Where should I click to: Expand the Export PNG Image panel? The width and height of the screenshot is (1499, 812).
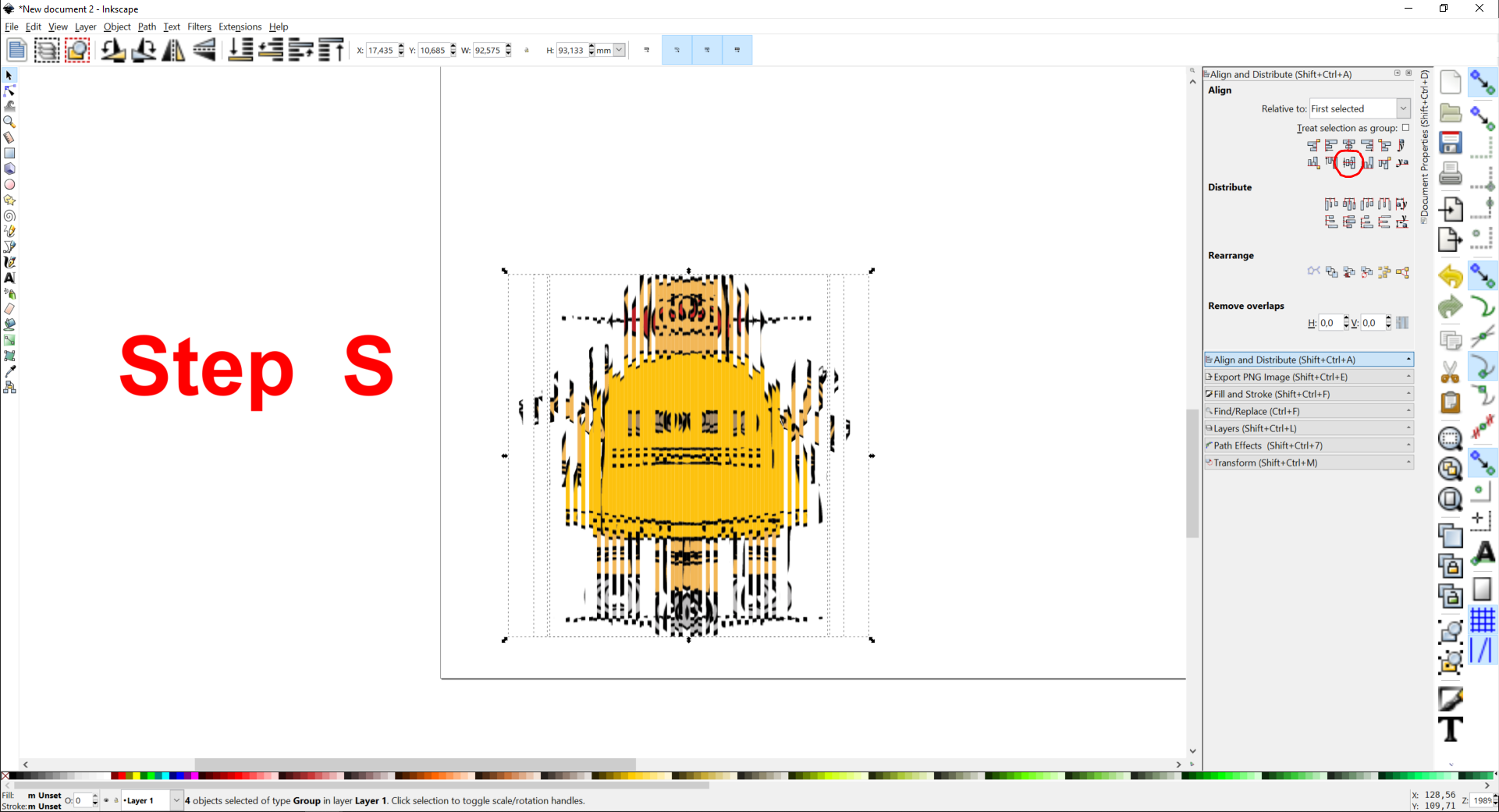point(1309,377)
